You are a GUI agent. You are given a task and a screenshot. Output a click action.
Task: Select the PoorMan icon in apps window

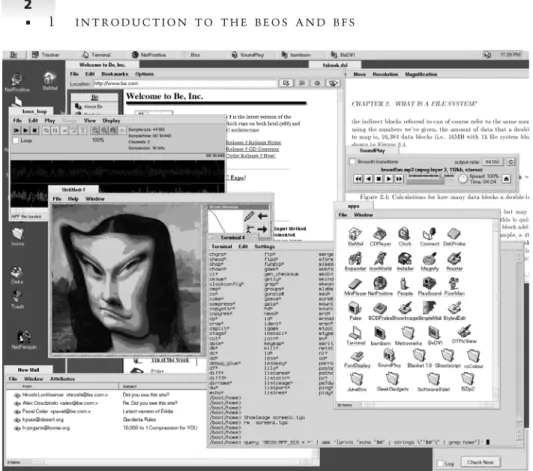(454, 286)
